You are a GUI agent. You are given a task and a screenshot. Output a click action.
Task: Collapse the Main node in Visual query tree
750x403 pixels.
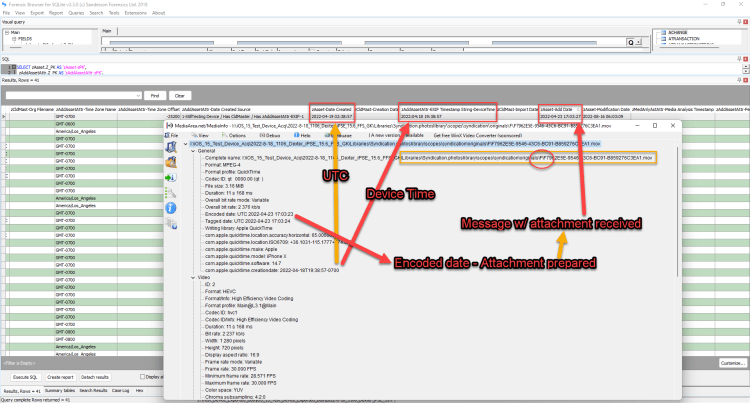coord(5,32)
